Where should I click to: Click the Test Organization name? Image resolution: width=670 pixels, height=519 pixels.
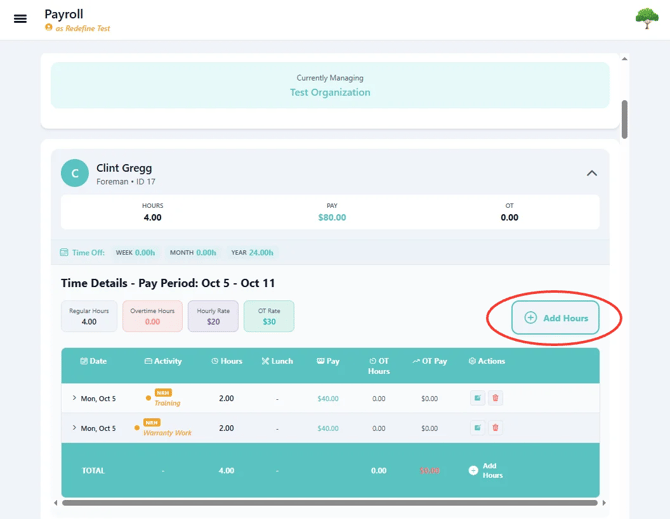330,92
